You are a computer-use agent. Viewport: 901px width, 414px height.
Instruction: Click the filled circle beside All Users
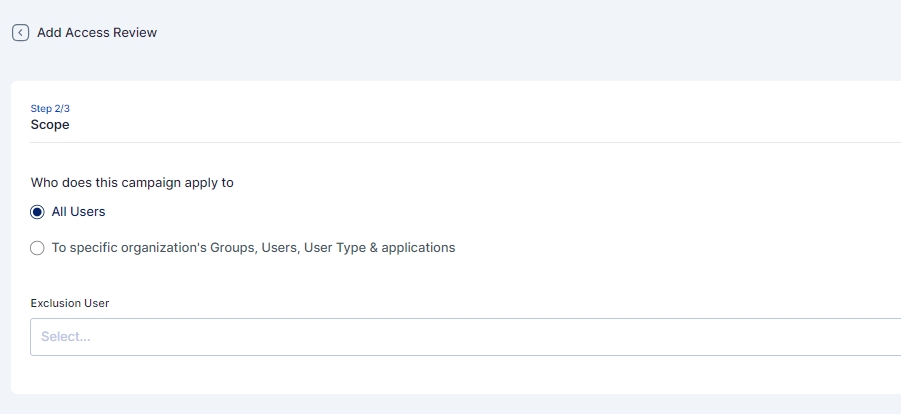point(38,212)
